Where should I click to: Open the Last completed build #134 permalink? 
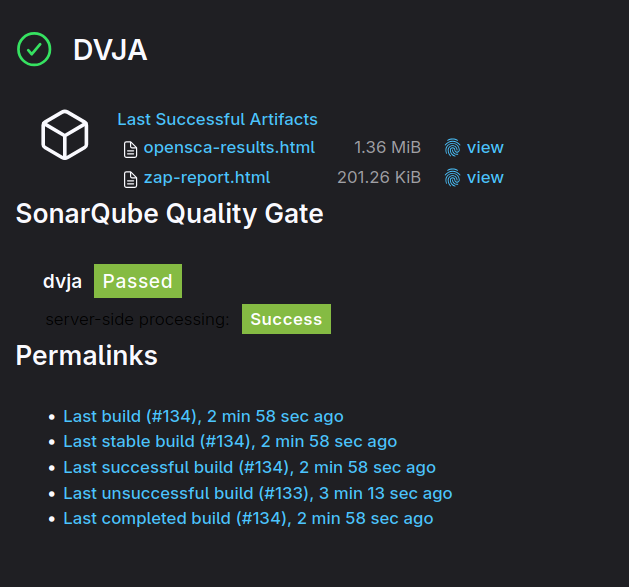click(248, 518)
